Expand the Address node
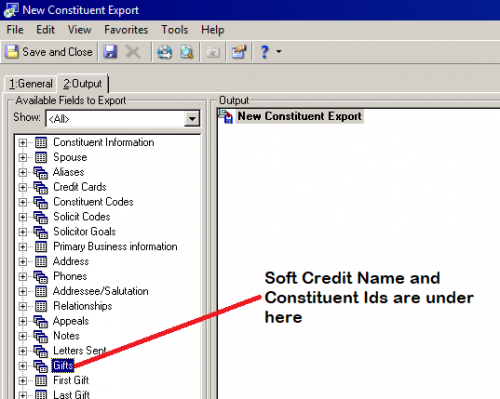The image size is (500, 399). tap(22, 262)
